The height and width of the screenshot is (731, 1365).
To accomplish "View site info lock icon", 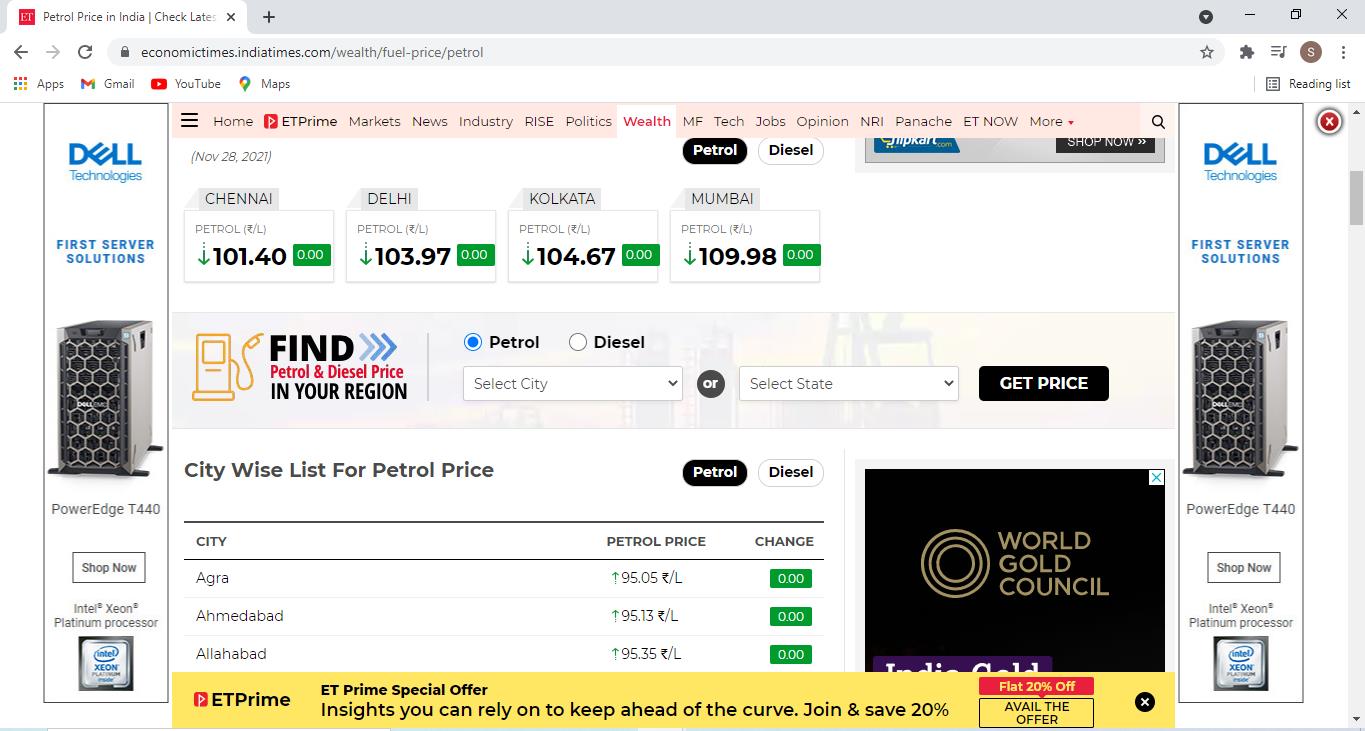I will (125, 52).
